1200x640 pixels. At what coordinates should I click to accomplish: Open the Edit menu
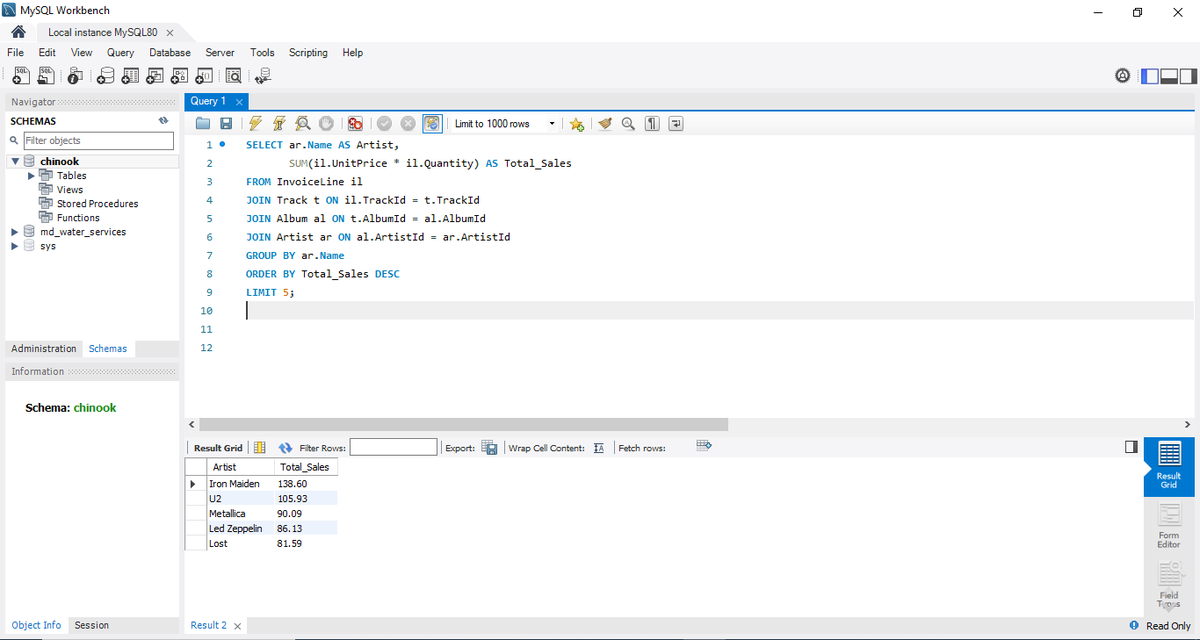[47, 52]
